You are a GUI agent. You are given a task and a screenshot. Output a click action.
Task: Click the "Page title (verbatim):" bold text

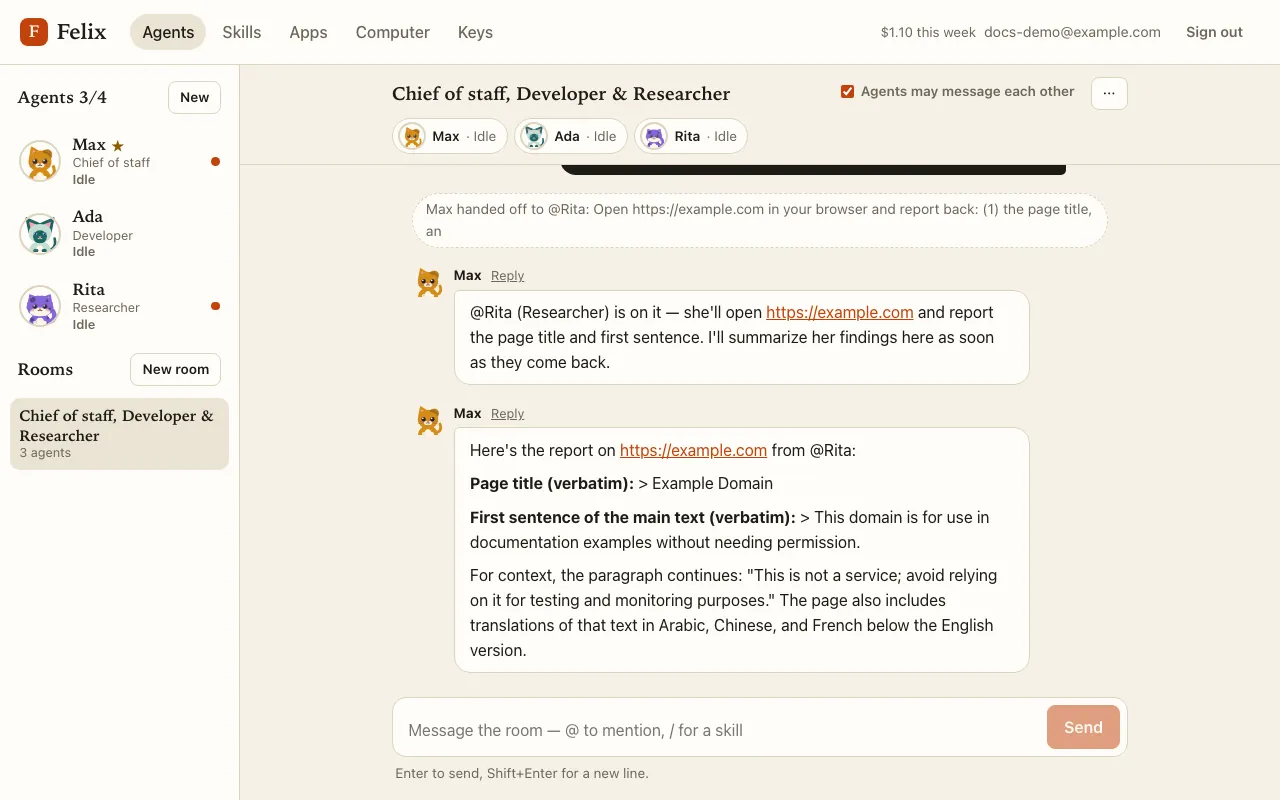[552, 483]
